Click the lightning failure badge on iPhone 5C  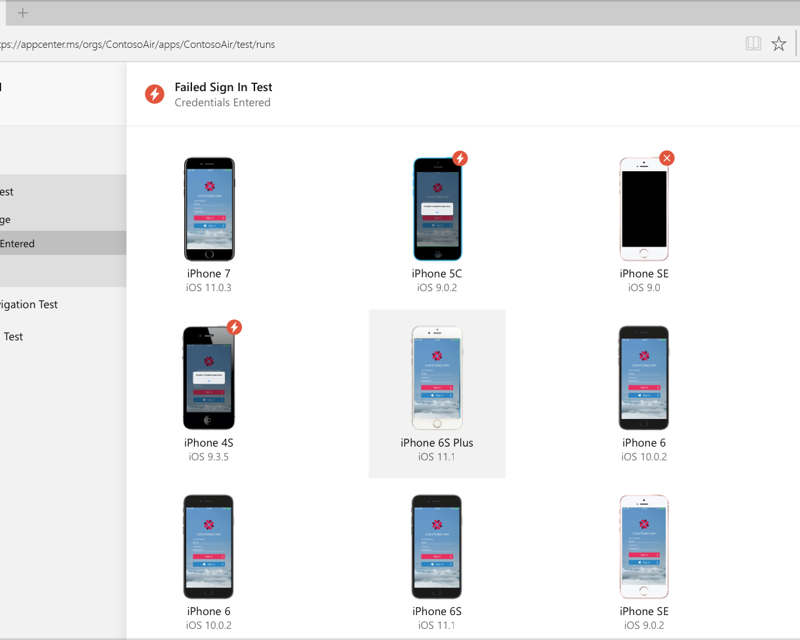click(460, 158)
